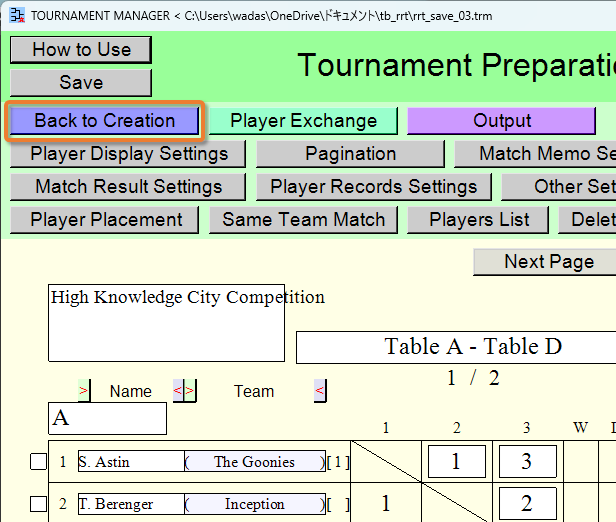The height and width of the screenshot is (522, 616).
Task: Click the table name field A
Action: click(x=107, y=418)
